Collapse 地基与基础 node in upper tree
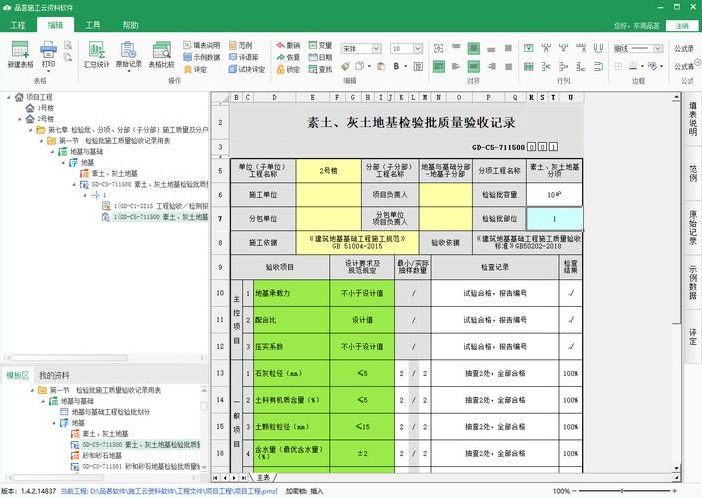The image size is (702, 498). point(52,151)
